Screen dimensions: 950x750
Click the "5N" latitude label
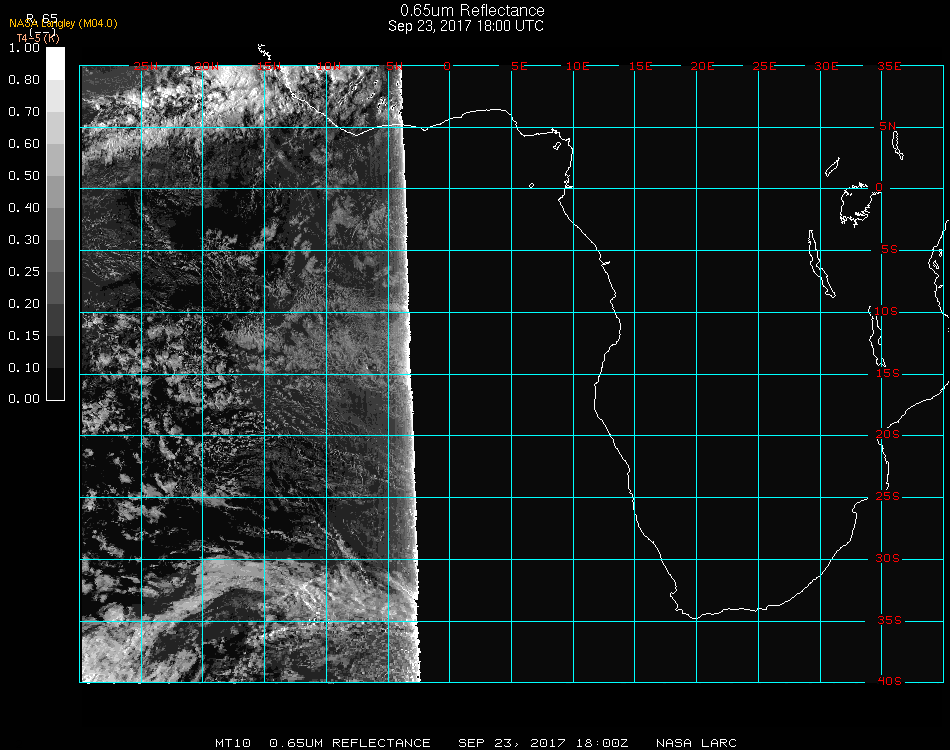[x=888, y=126]
